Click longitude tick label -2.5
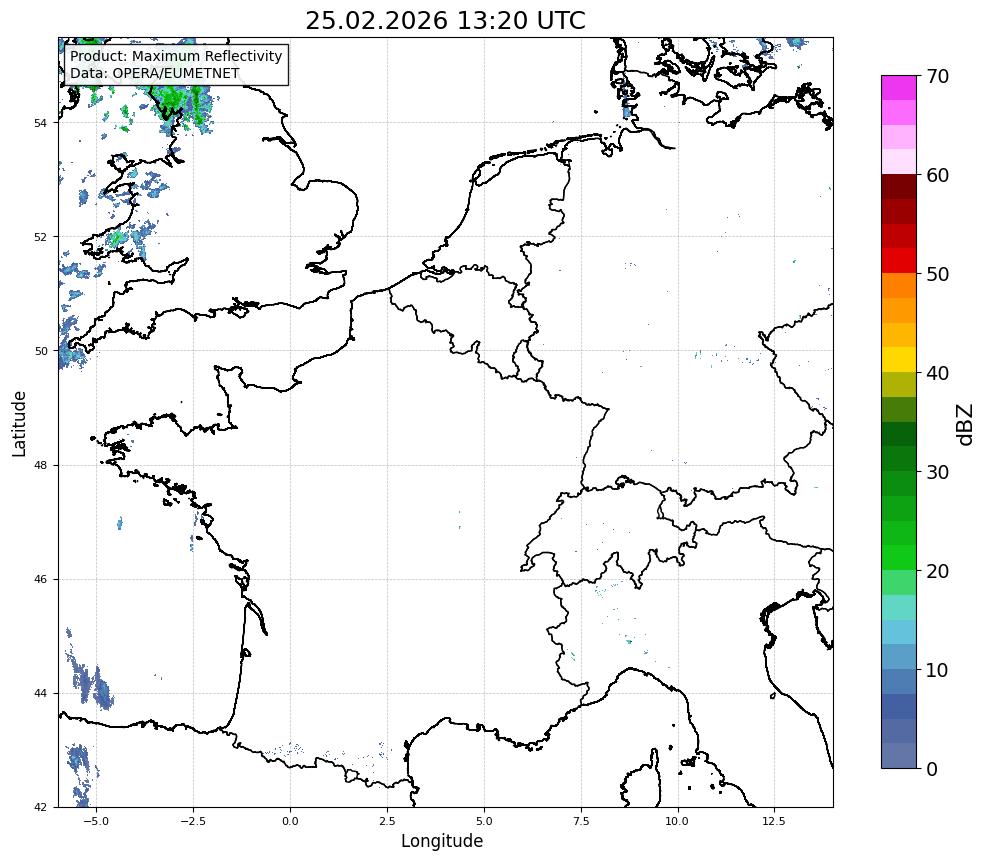Viewport: 985px width, 860px height. tap(192, 821)
